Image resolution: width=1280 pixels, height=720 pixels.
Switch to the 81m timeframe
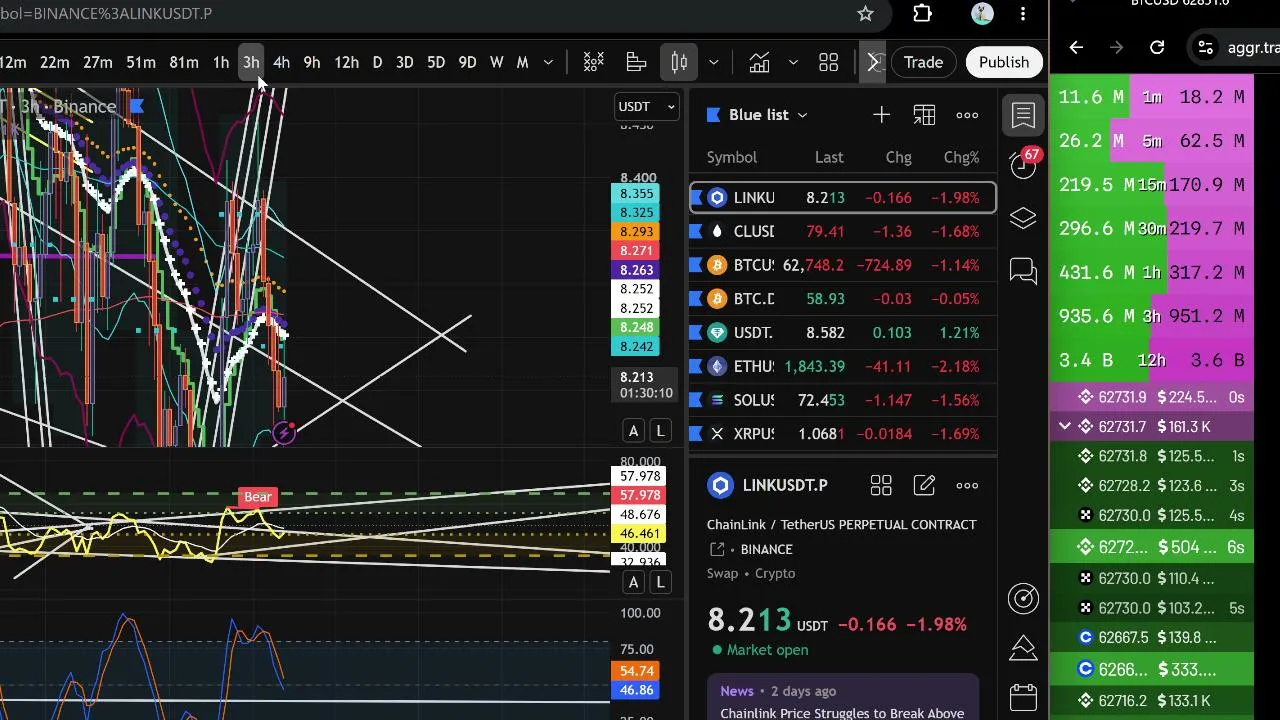(x=183, y=62)
